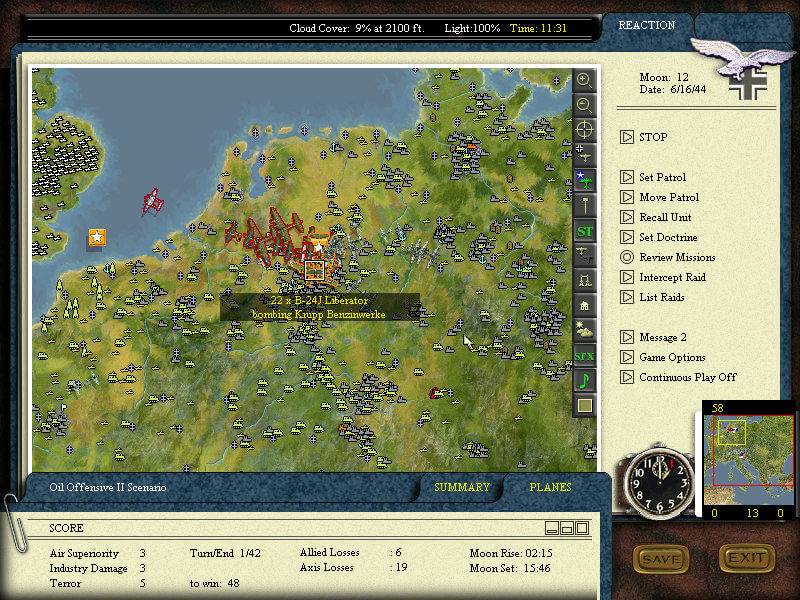Image resolution: width=800 pixels, height=600 pixels.
Task: Click the Moon Rise: 02:15 text
Action: 511,553
